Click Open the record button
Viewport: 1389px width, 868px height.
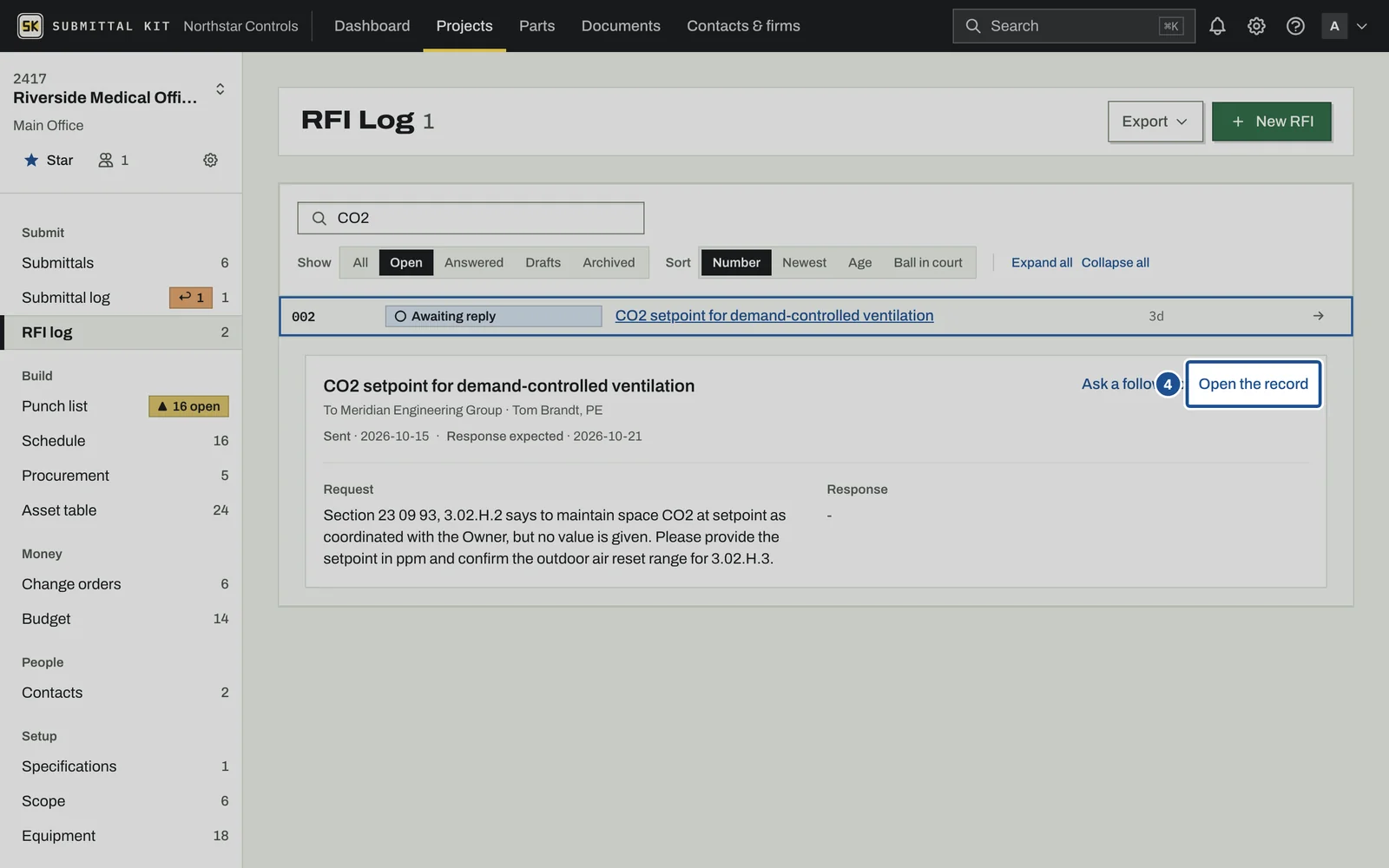click(1253, 384)
